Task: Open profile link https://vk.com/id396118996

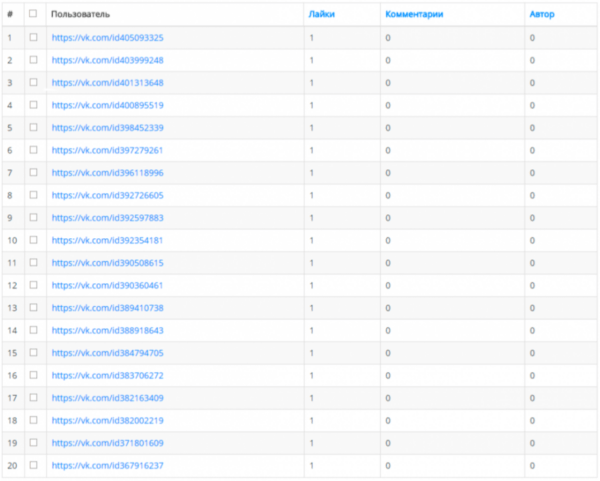Action: coord(108,173)
